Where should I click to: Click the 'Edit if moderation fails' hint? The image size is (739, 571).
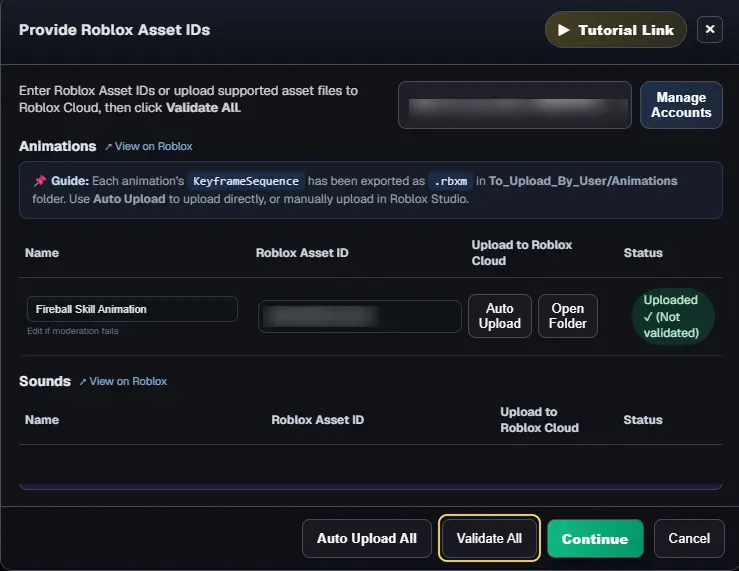pos(73,331)
